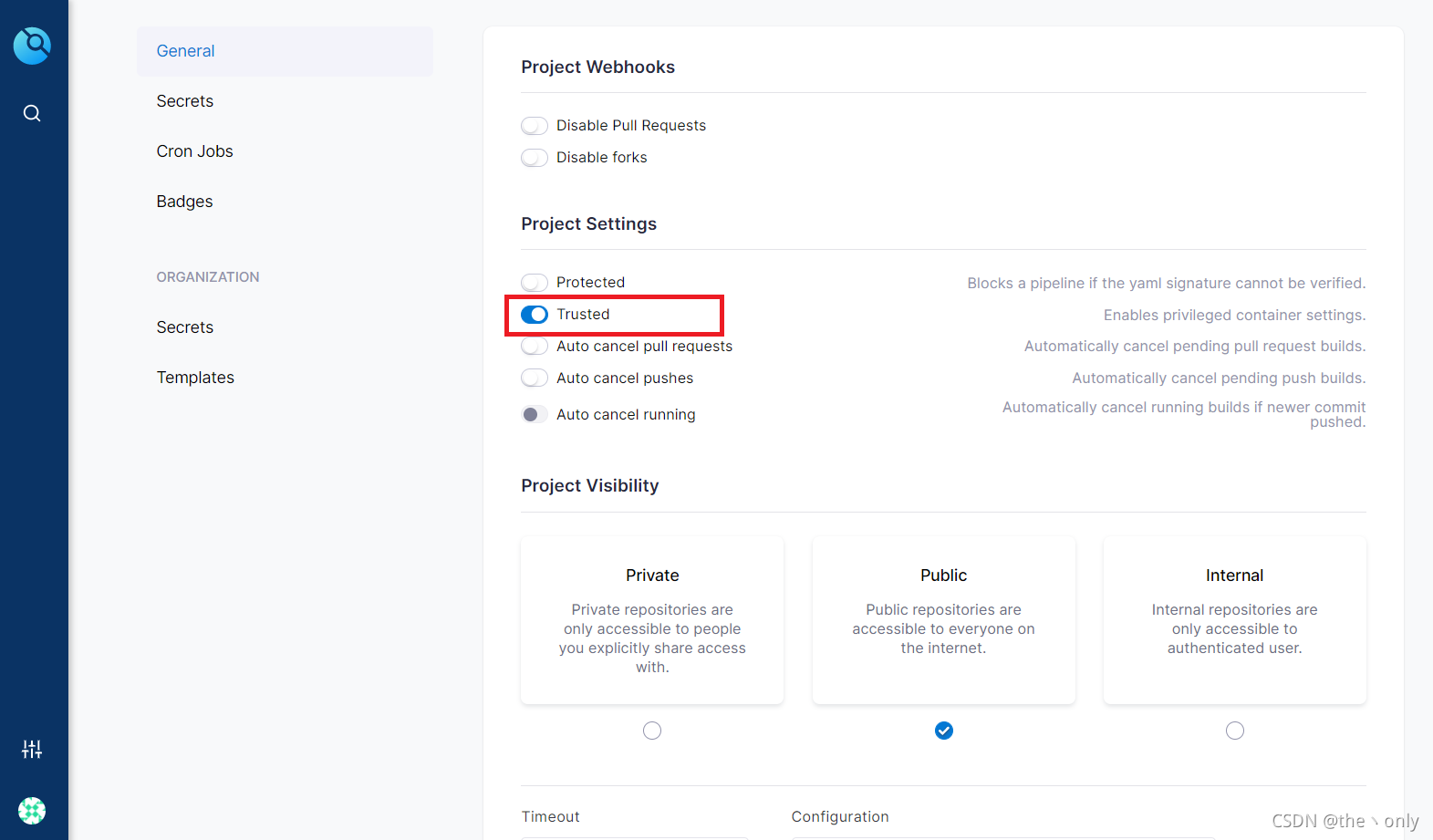Click the Auto cancel pull requests label
The height and width of the screenshot is (840, 1433).
click(x=645, y=347)
